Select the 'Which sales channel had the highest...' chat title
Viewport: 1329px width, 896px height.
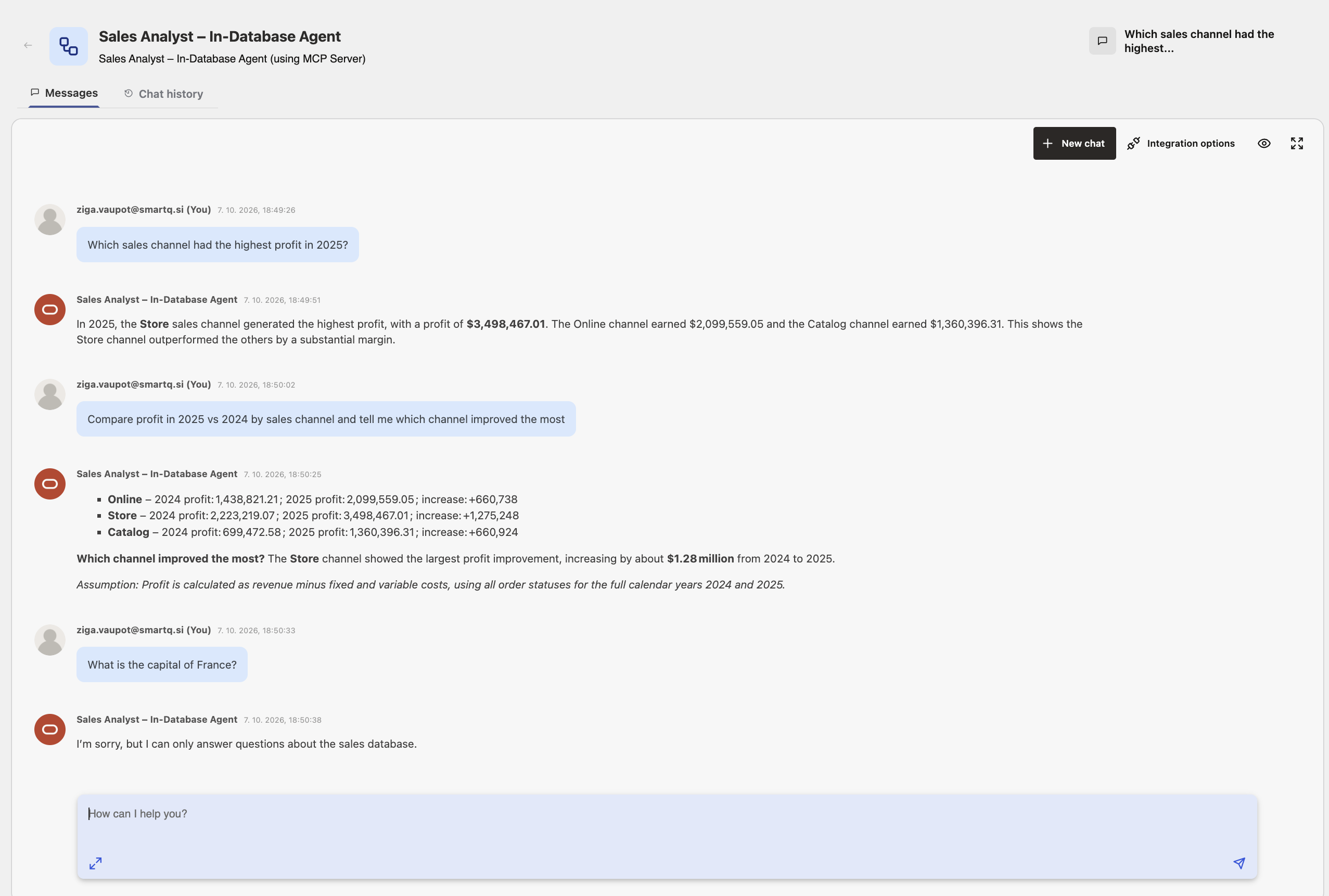[1199, 41]
